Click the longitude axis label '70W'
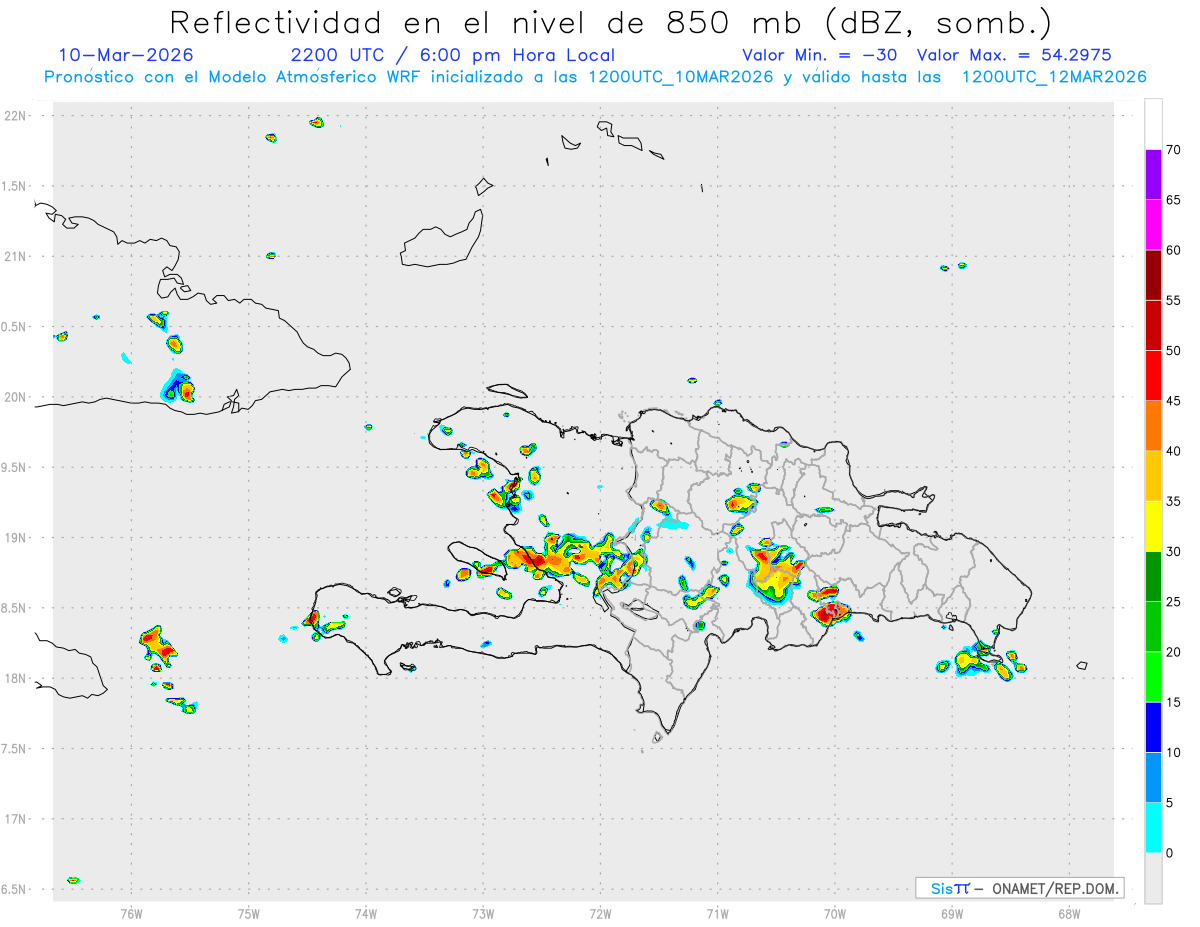The image size is (1200, 927). (x=834, y=913)
